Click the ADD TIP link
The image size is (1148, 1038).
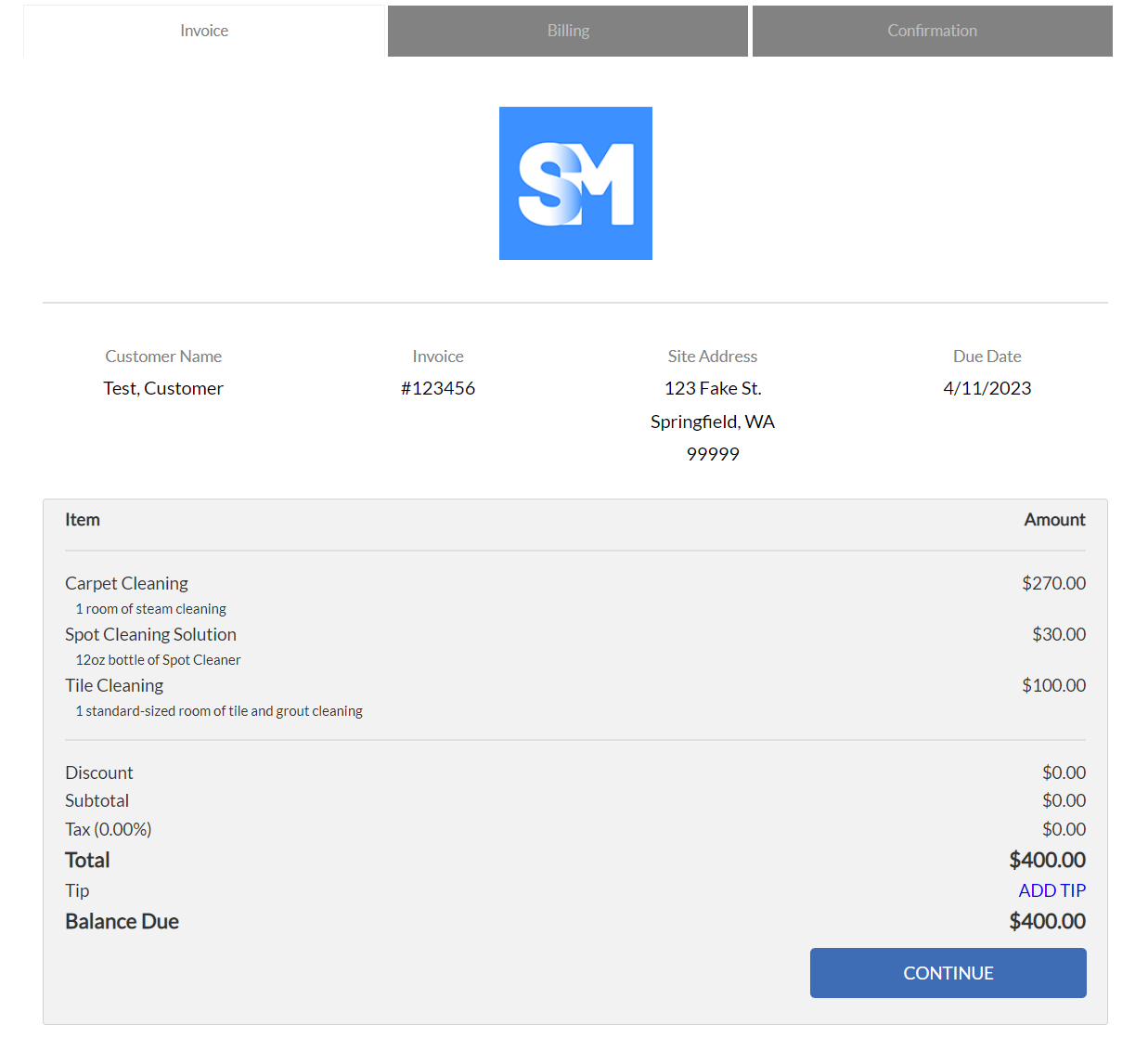[x=1051, y=890]
